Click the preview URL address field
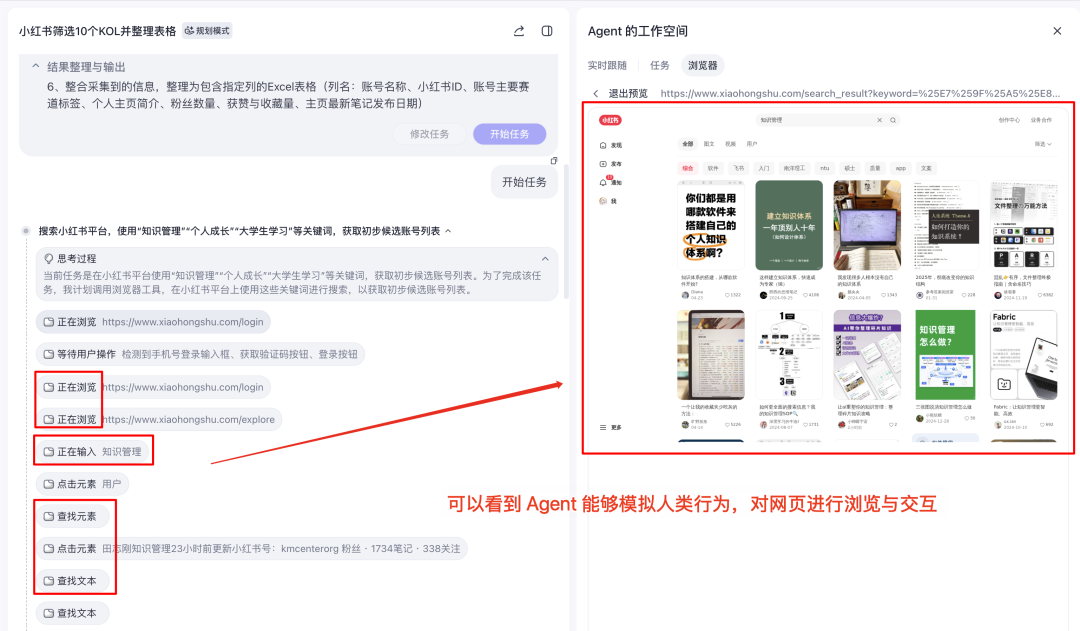This screenshot has width=1080, height=631. [860, 94]
